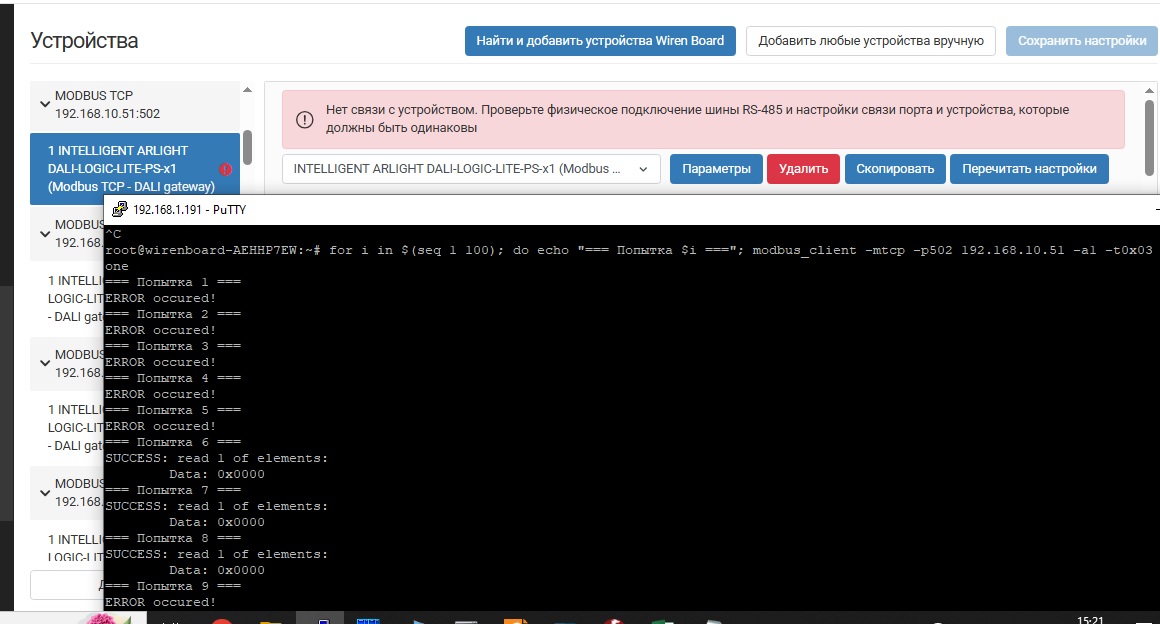Click 'Добавить любые устройства вручную' button
This screenshot has width=1160, height=624.
(x=871, y=41)
